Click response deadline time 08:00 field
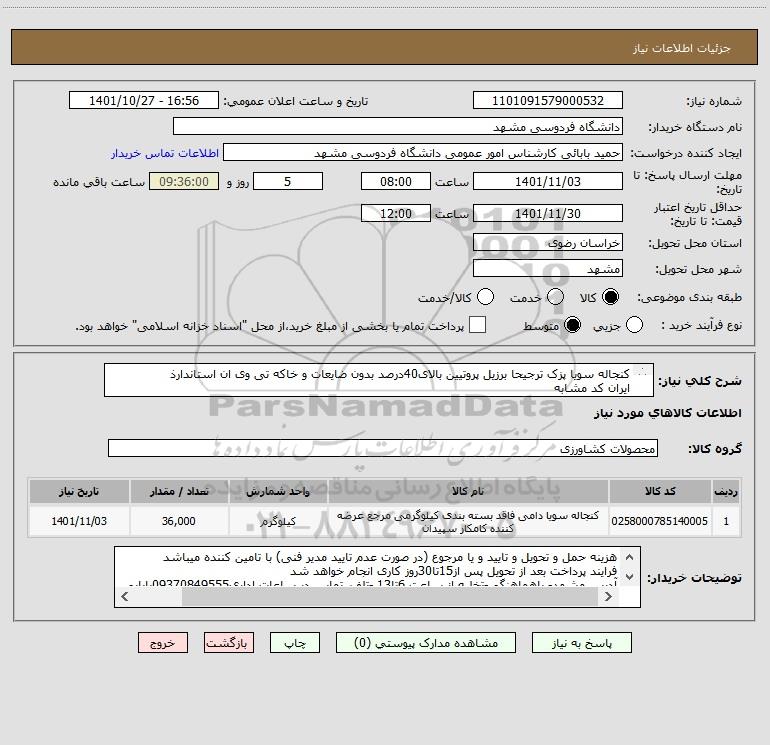The width and height of the screenshot is (770, 745). tap(396, 182)
